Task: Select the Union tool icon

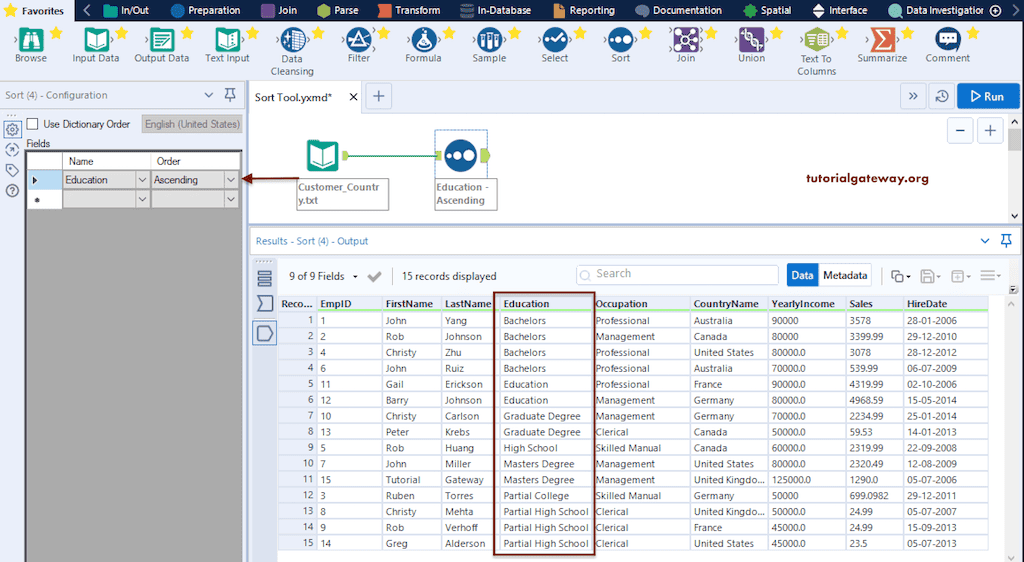Action: pos(751,40)
